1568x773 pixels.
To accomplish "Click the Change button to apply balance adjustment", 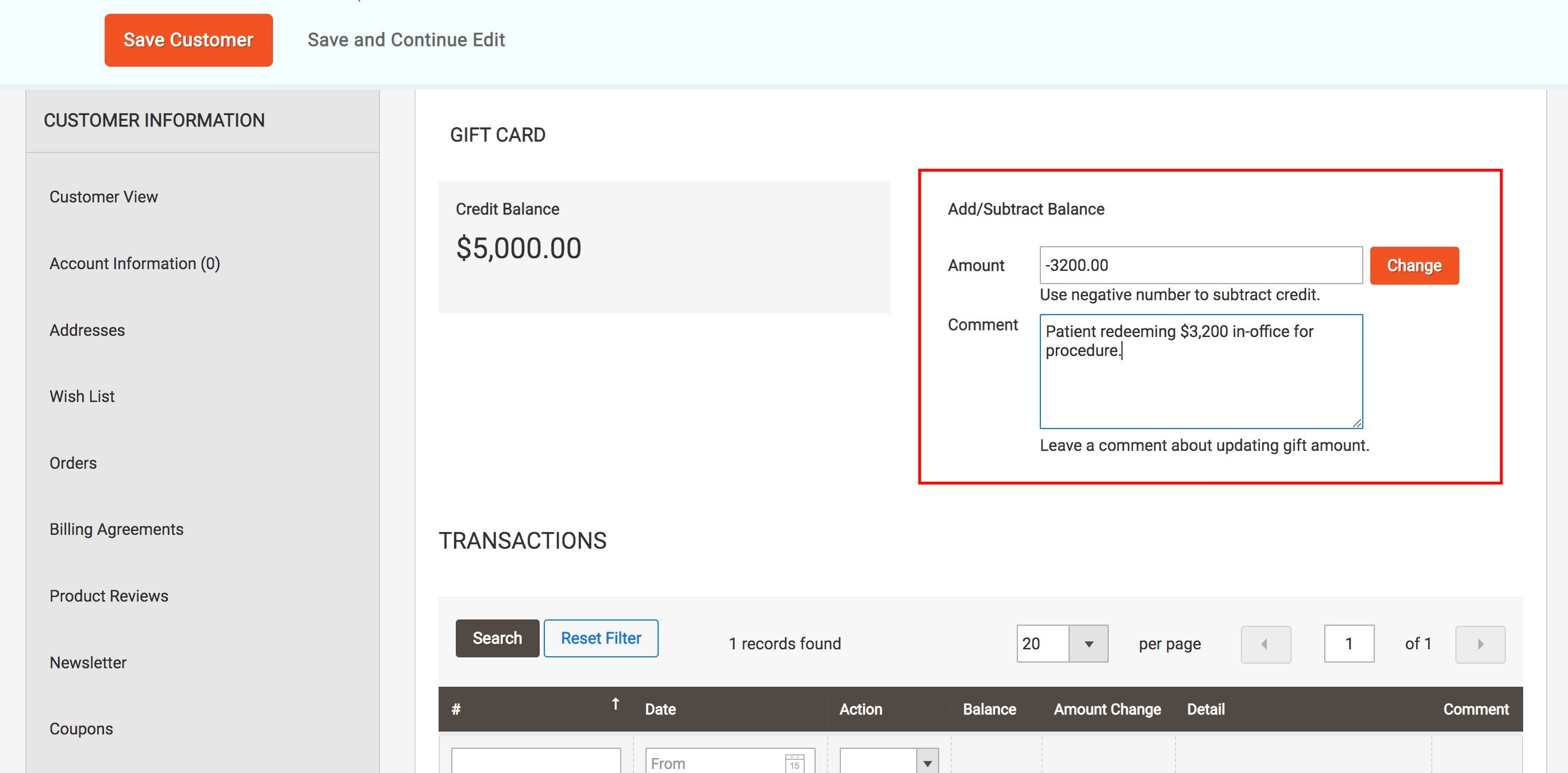I will pos(1413,265).
